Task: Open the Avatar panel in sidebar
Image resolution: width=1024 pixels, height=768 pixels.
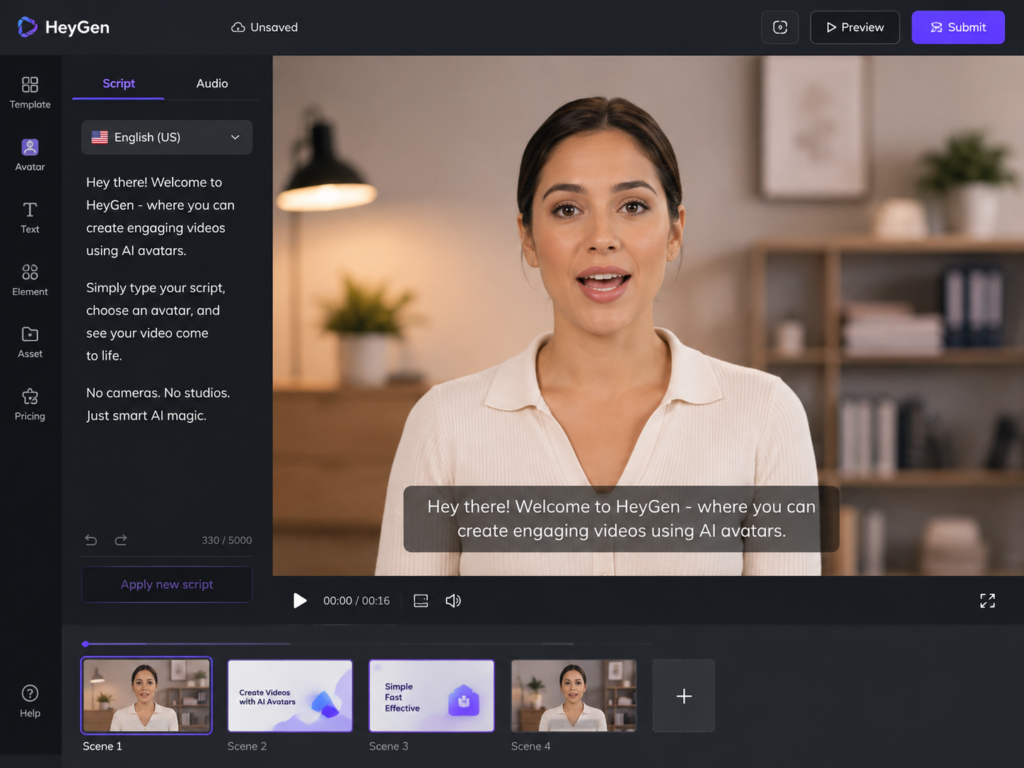Action: 30,155
